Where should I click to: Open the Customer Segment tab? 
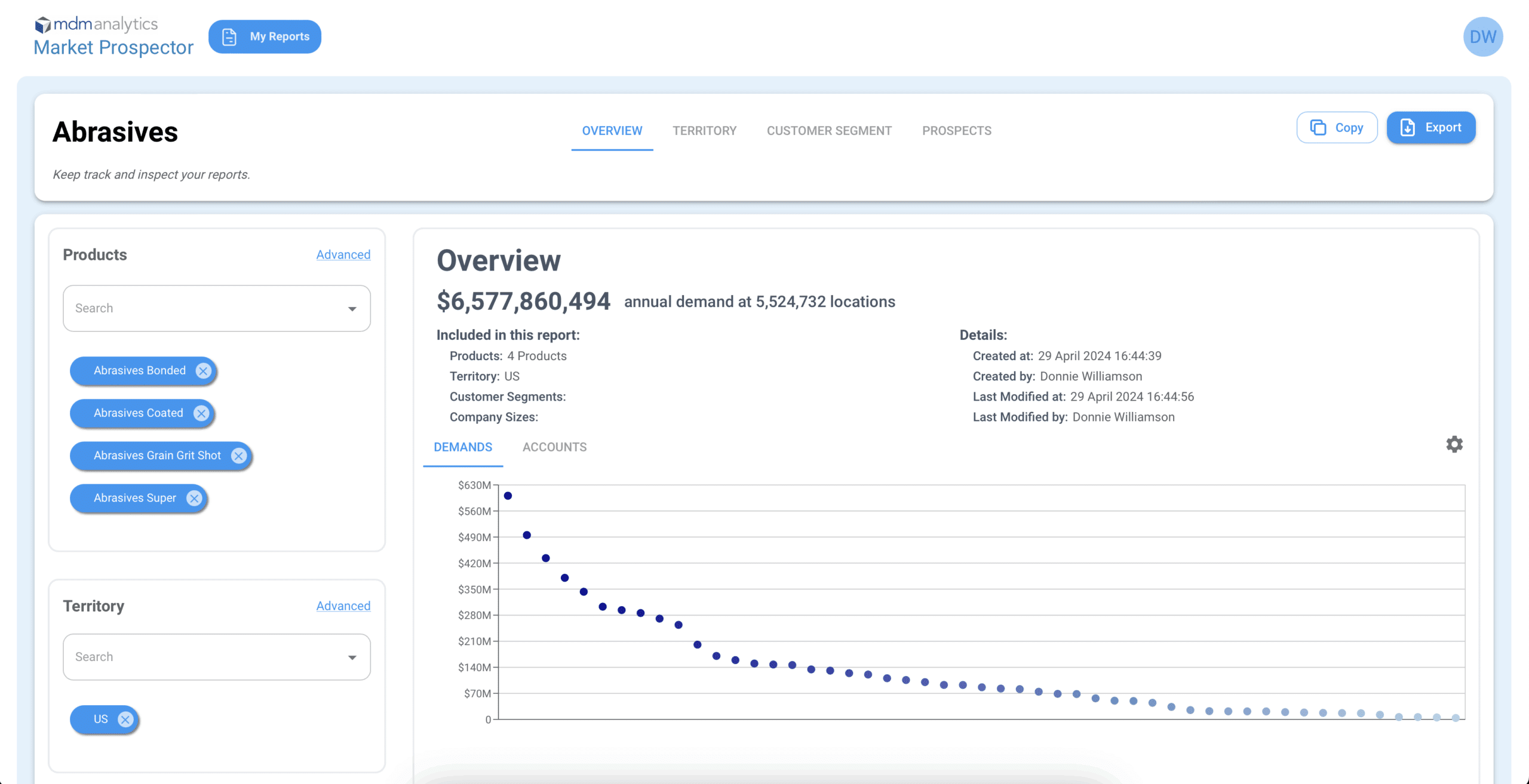point(829,131)
